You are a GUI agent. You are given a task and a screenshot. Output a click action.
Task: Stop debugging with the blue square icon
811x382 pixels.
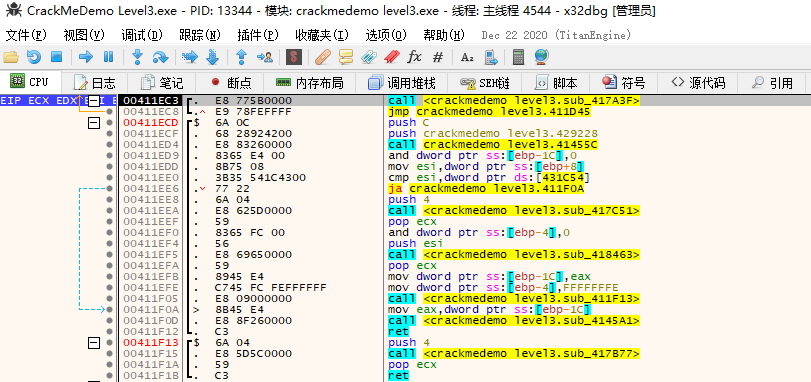(x=56, y=57)
